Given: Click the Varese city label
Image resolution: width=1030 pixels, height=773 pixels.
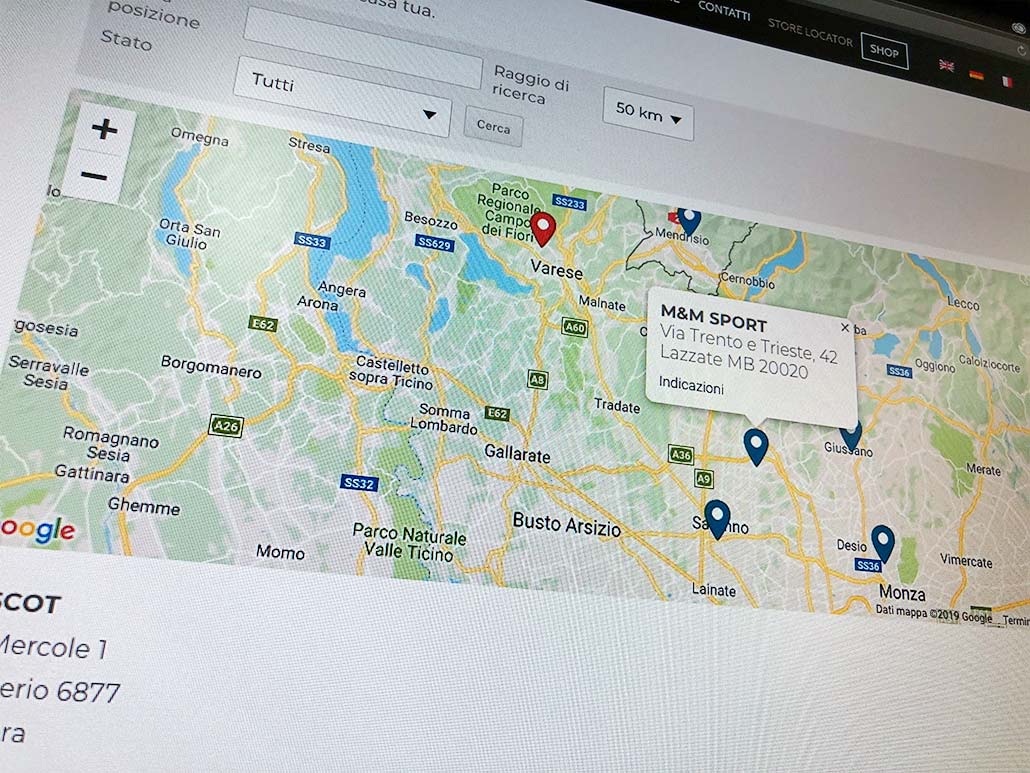Looking at the screenshot, I should pyautogui.click(x=556, y=270).
